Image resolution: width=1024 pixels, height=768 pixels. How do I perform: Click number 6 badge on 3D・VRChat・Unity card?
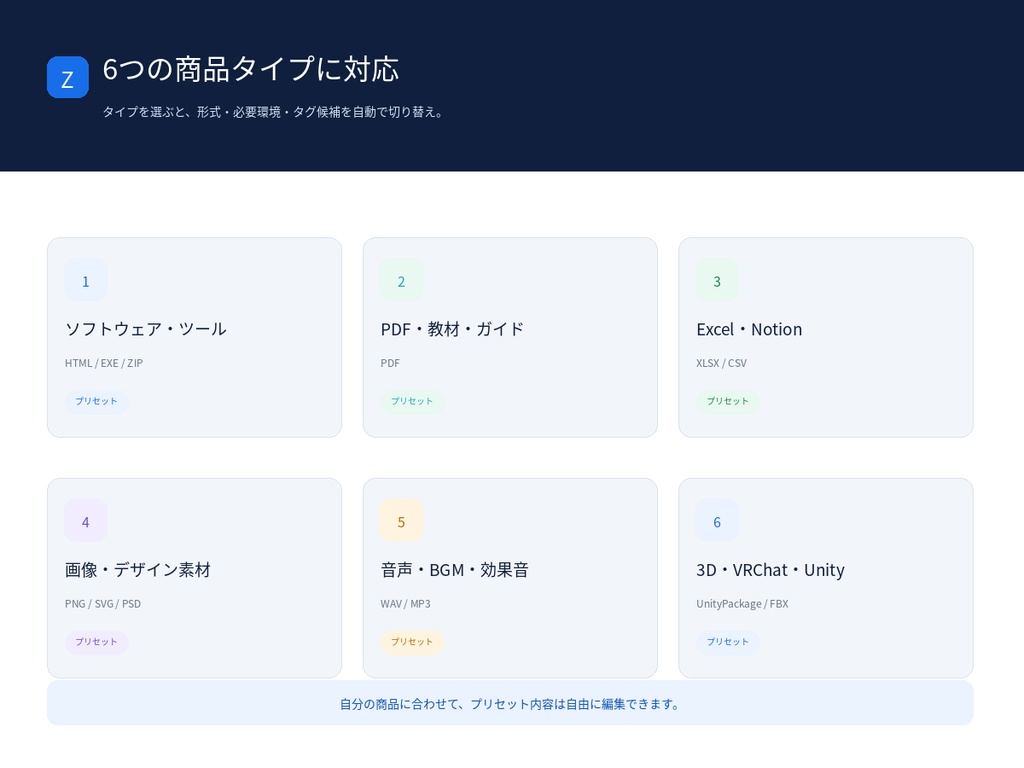pos(717,521)
